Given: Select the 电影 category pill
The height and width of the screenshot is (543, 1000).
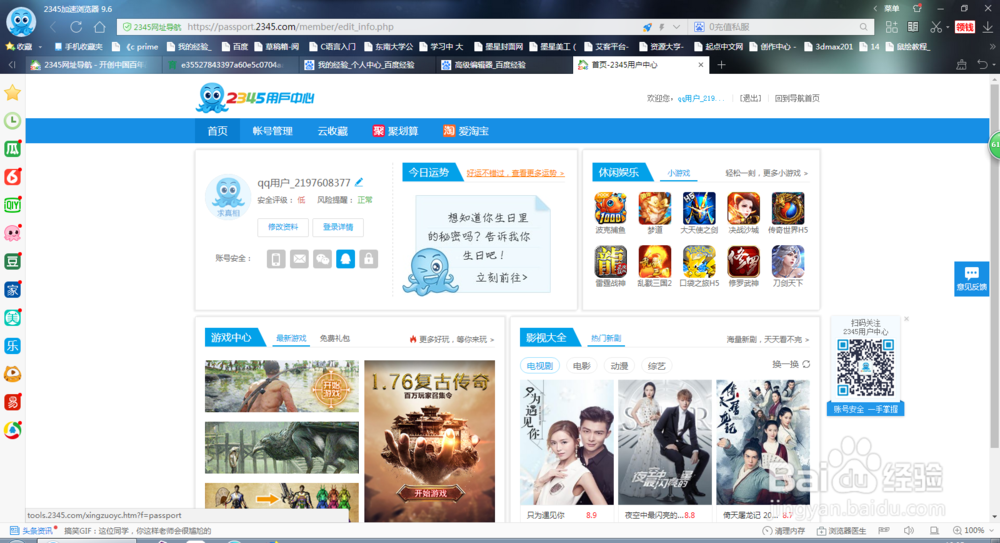Looking at the screenshot, I should pos(582,366).
